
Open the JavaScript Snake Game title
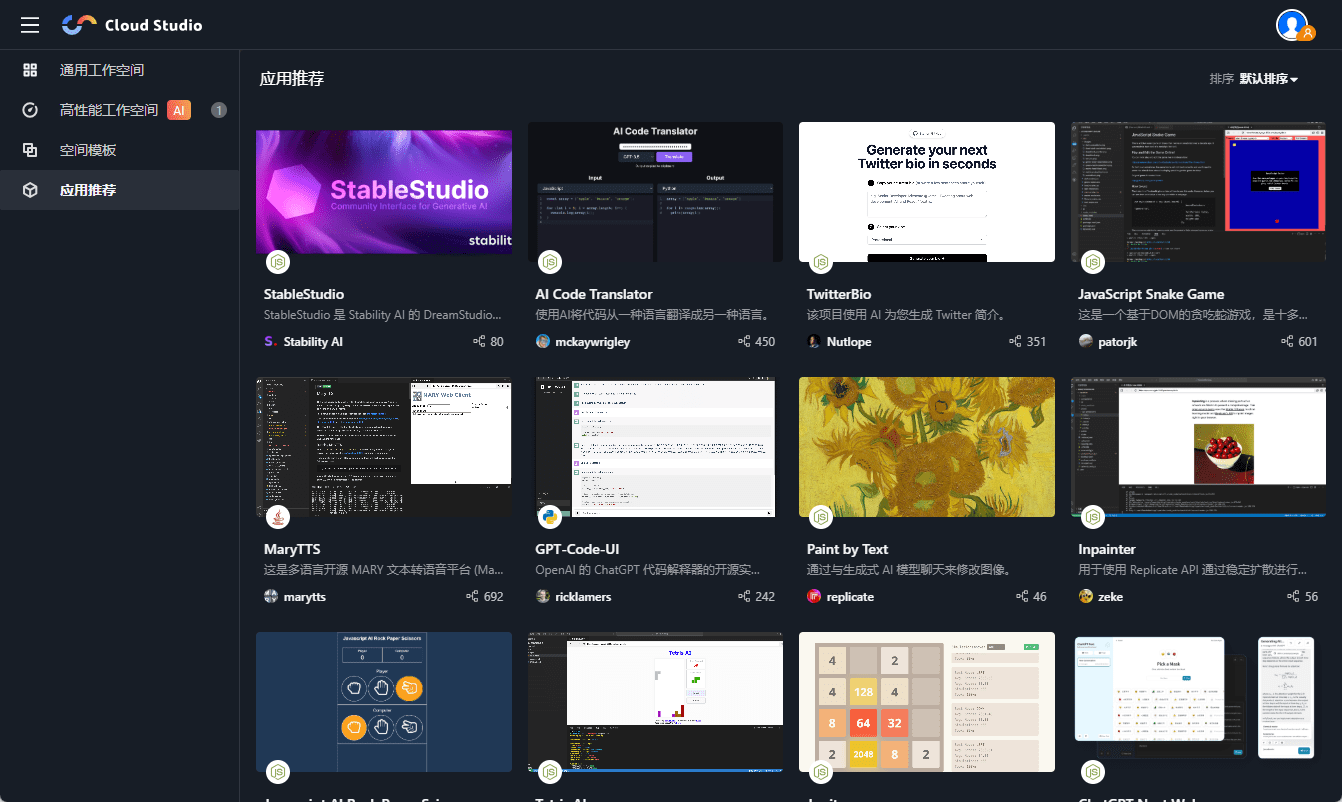pos(1152,294)
